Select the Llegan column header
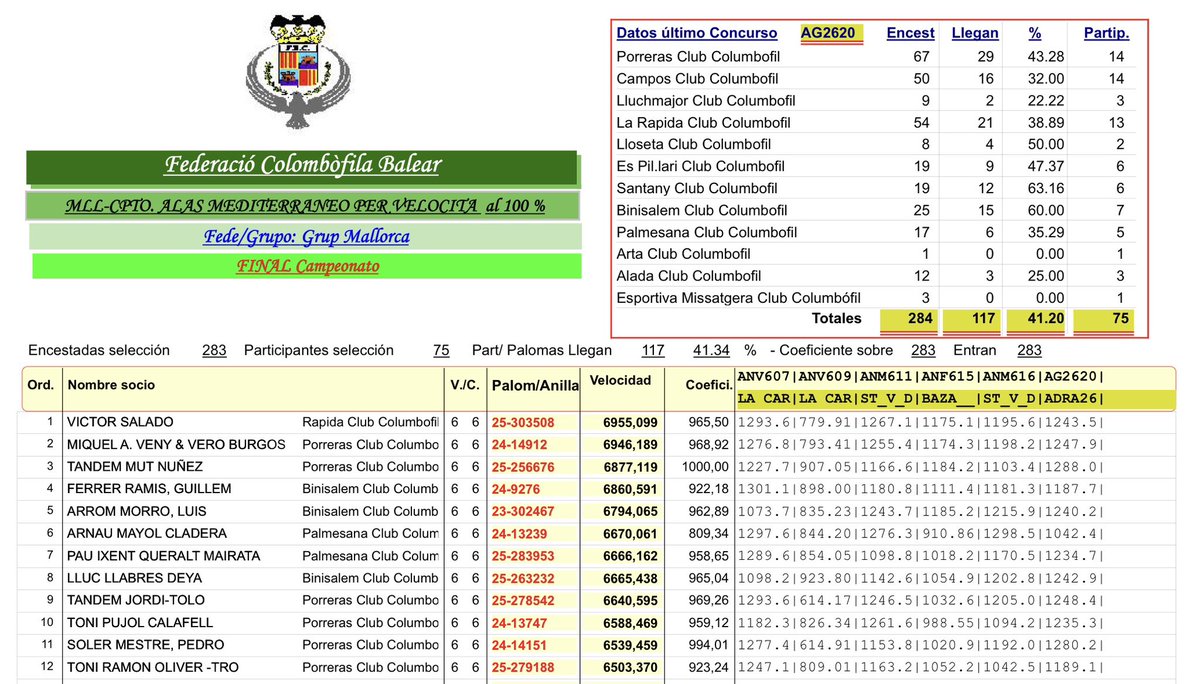Viewport: 1200px width, 684px height. (974, 33)
